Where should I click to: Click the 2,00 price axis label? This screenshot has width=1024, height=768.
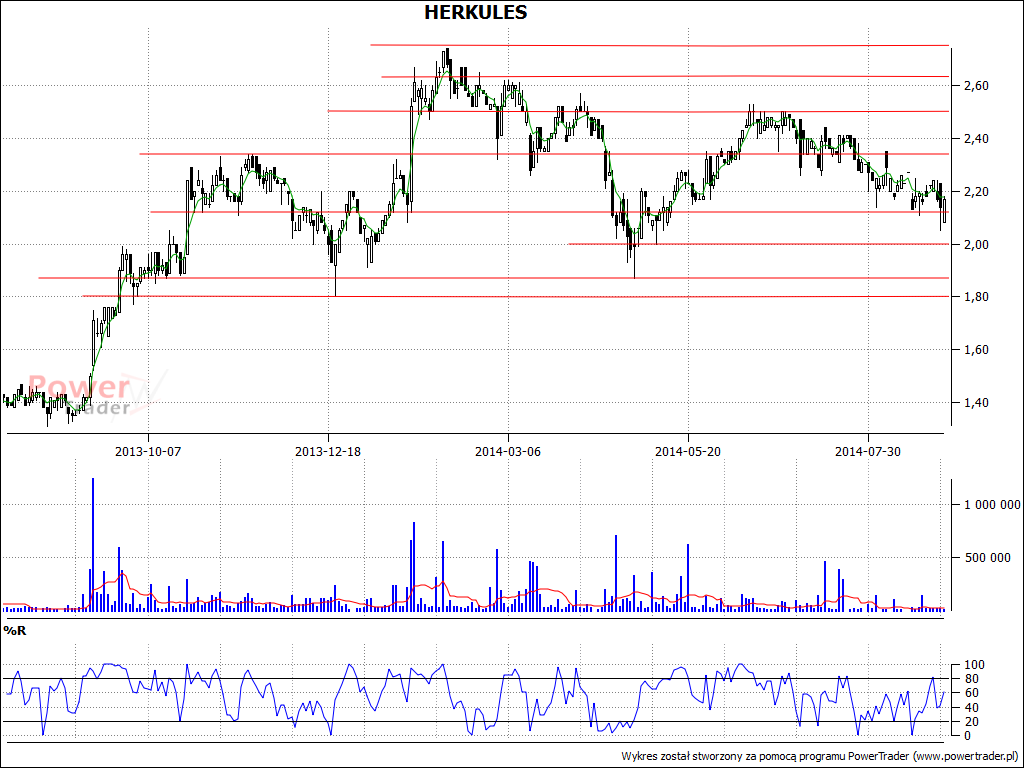click(x=976, y=244)
